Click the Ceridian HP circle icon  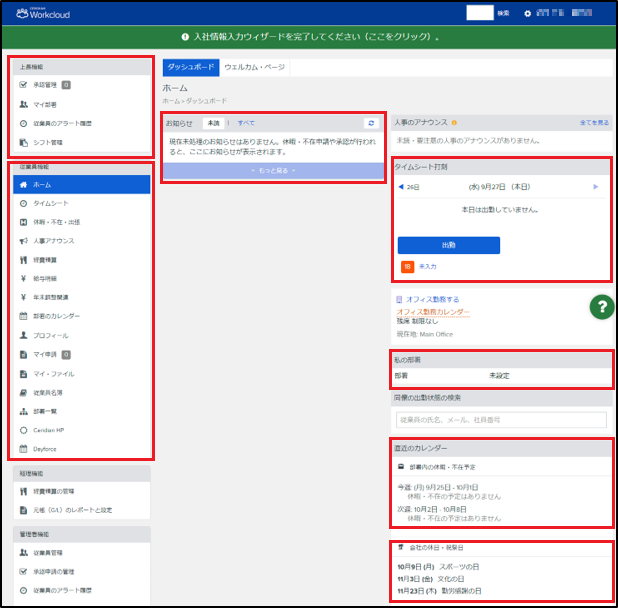[23, 430]
